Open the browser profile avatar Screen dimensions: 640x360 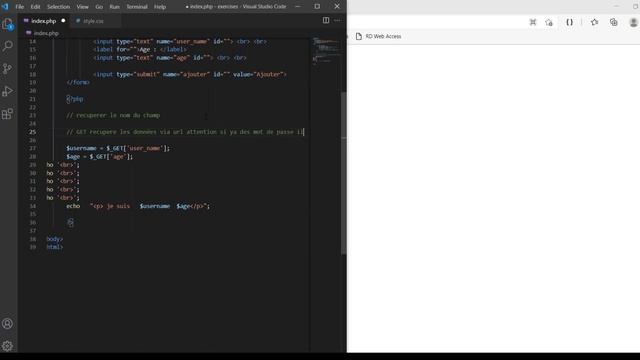633,22
